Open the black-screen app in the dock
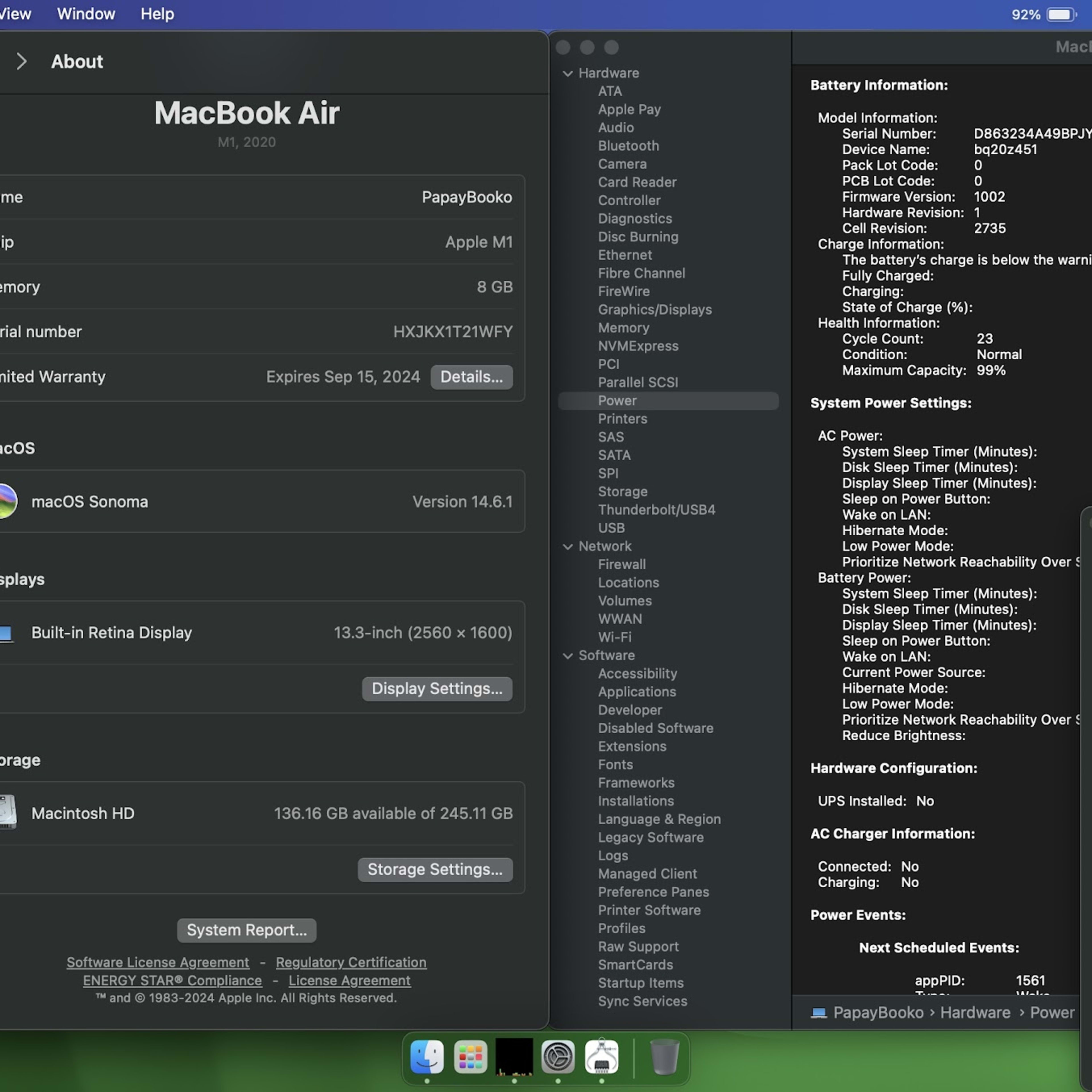1092x1092 pixels. click(514, 1056)
